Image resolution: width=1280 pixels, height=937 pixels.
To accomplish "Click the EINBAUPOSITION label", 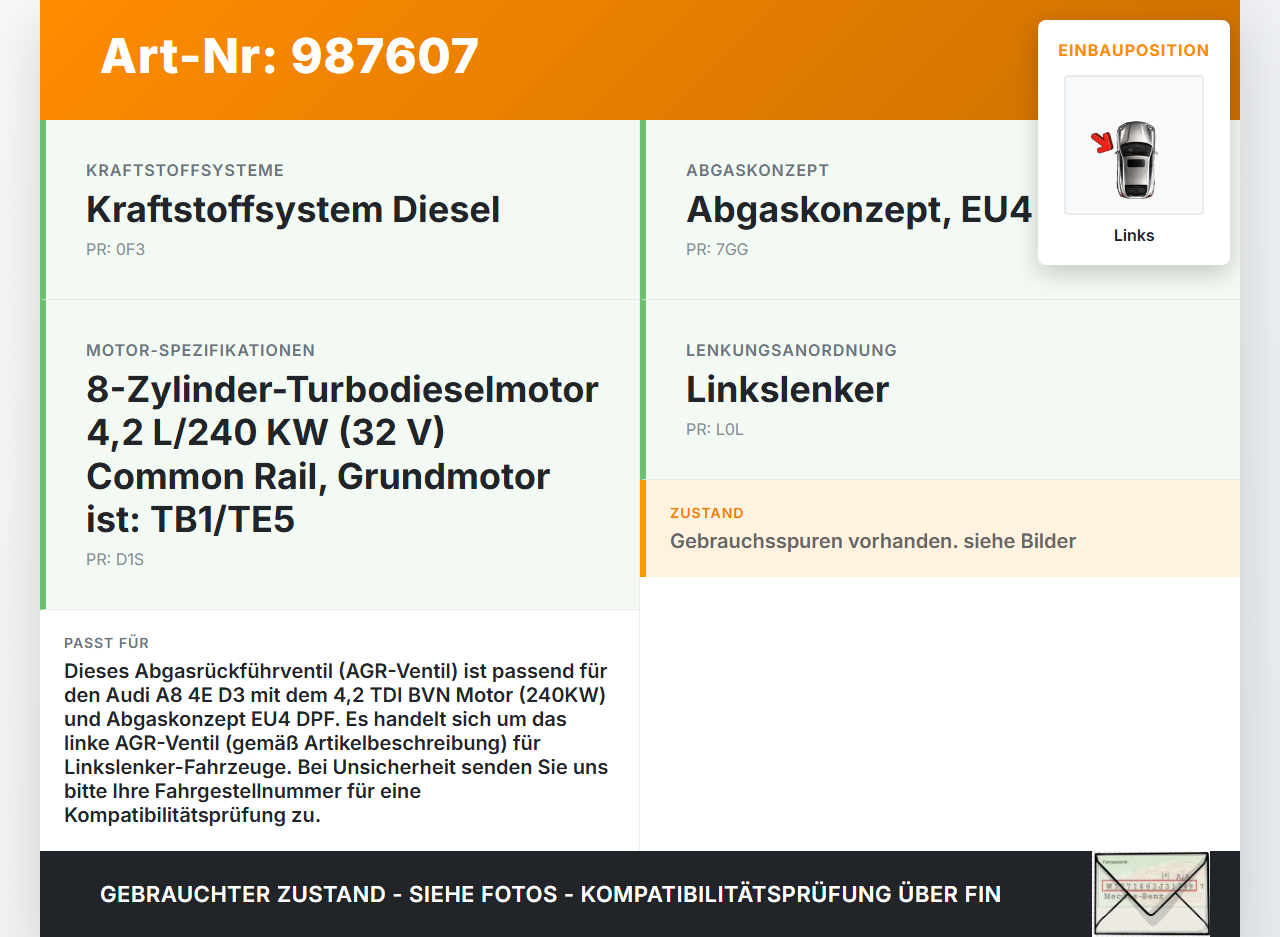I will [x=1134, y=50].
